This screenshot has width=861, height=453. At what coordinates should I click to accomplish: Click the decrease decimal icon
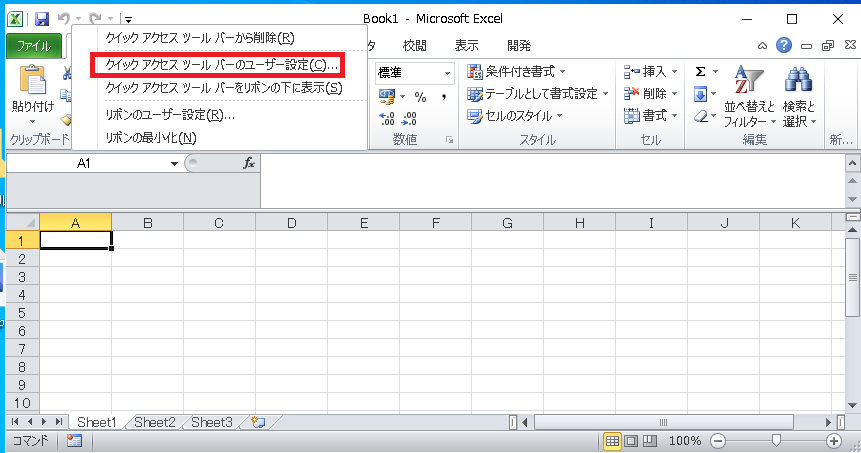click(x=409, y=119)
